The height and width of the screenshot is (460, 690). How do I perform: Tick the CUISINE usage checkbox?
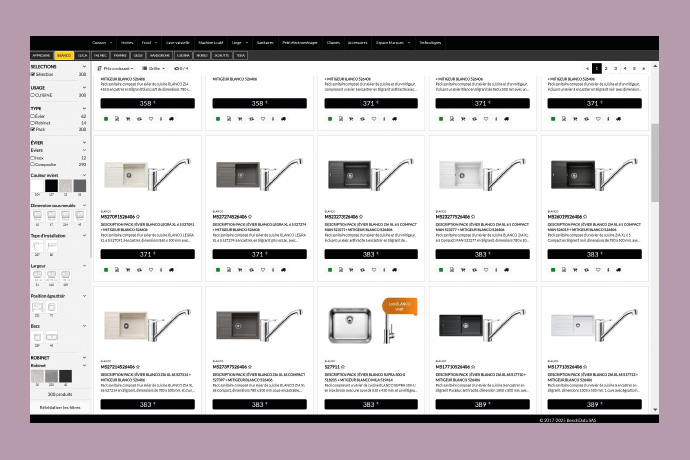33,95
